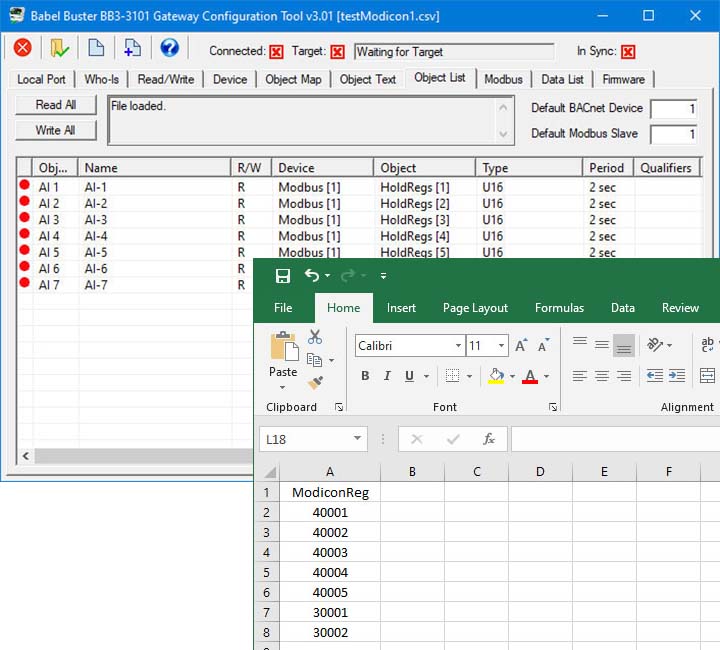
Task: Open the Calibri font name dropdown
Action: click(458, 345)
